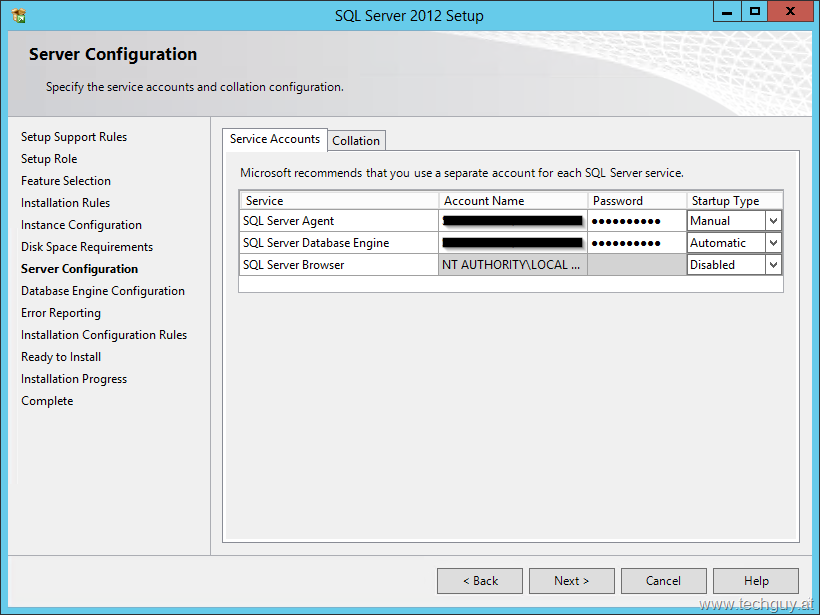Click the Password column header
Image resolution: width=820 pixels, height=615 pixels.
[637, 201]
